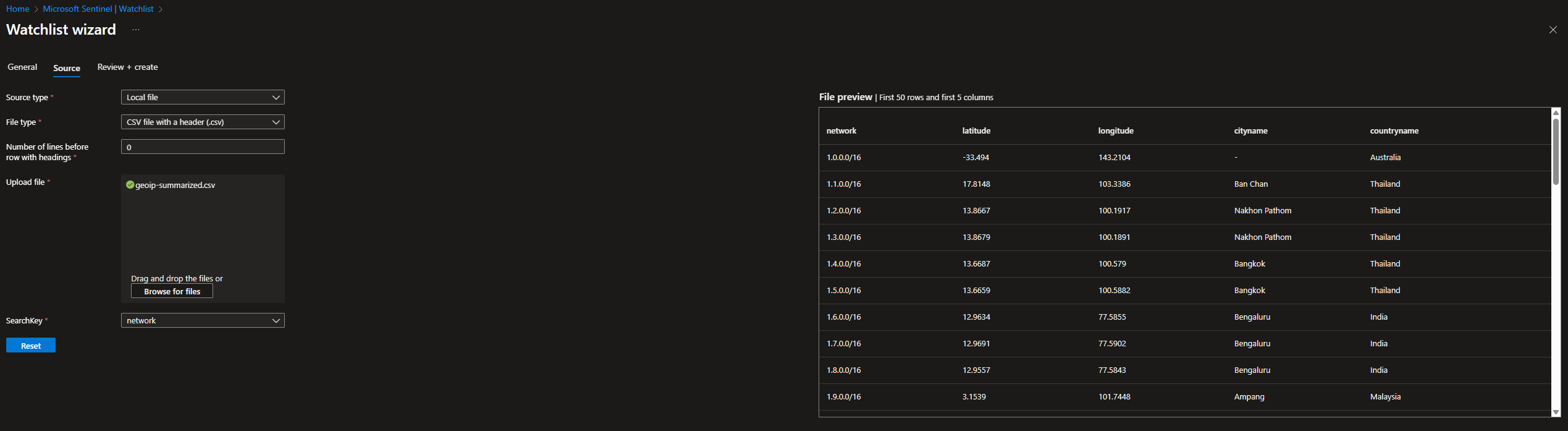Focus the number of lines input field
Image resolution: width=1568 pixels, height=431 pixels.
[x=203, y=147]
